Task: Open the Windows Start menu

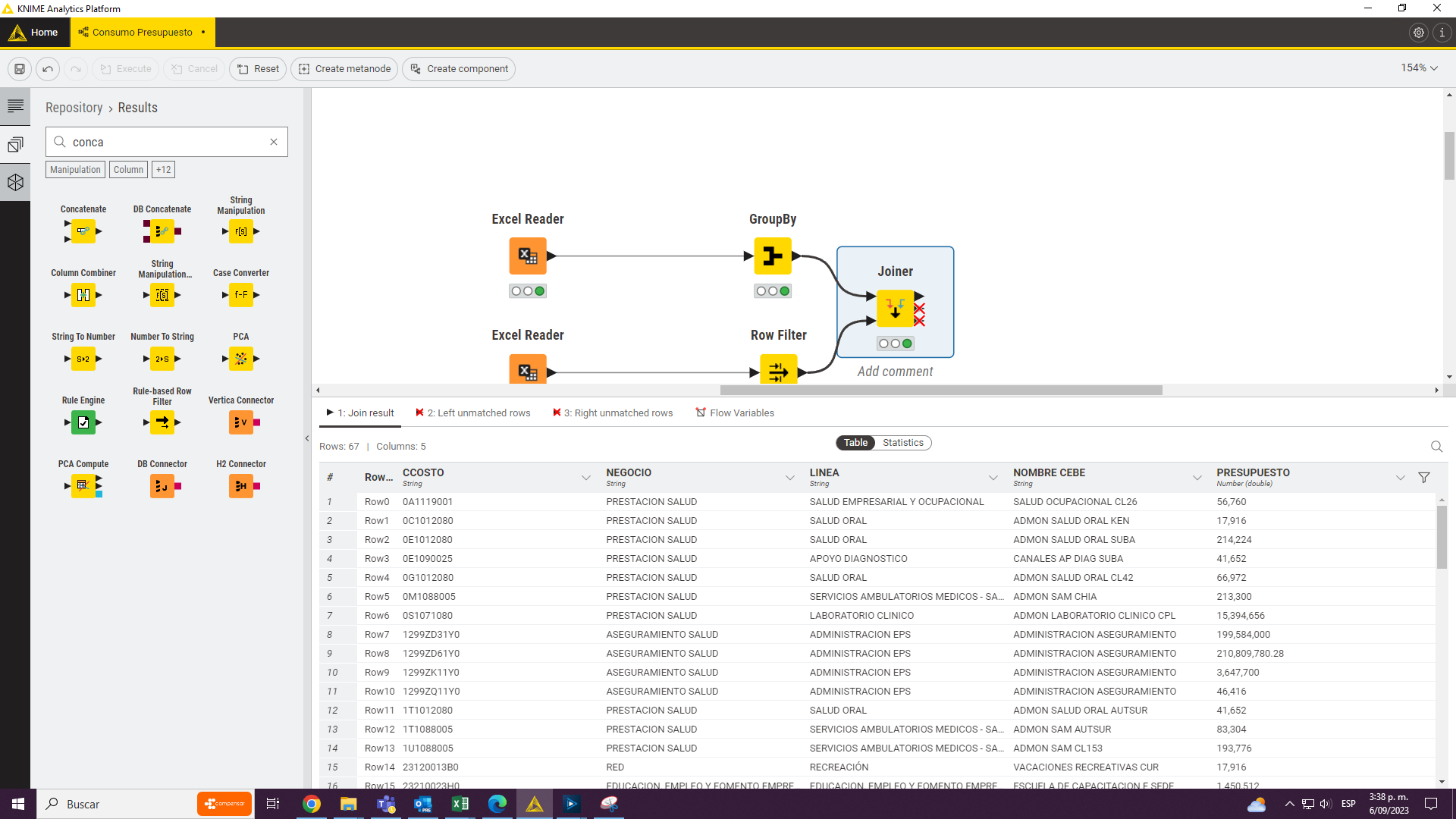Action: [18, 804]
